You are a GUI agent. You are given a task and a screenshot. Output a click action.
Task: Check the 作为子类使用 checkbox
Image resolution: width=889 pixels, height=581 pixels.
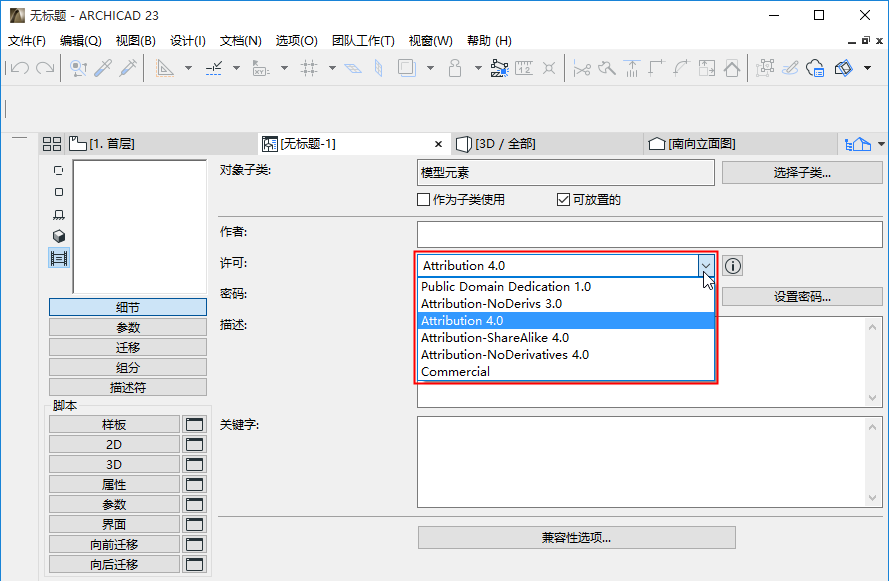click(423, 200)
